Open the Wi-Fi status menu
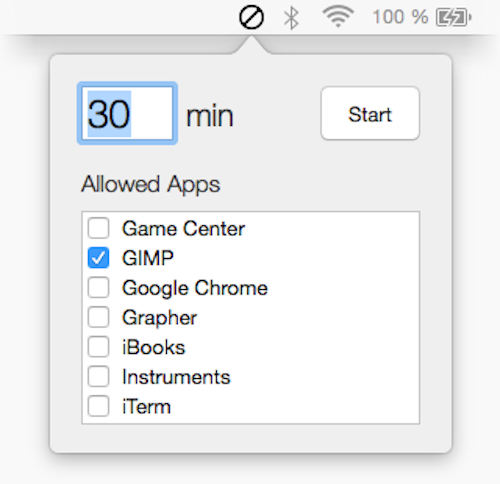The height and width of the screenshot is (484, 500). point(338,17)
